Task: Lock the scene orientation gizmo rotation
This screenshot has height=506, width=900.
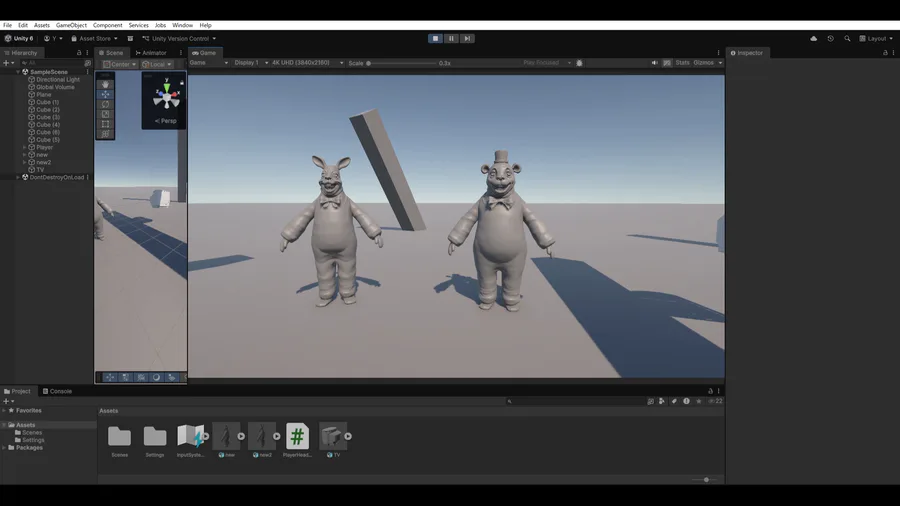Action: (x=181, y=83)
